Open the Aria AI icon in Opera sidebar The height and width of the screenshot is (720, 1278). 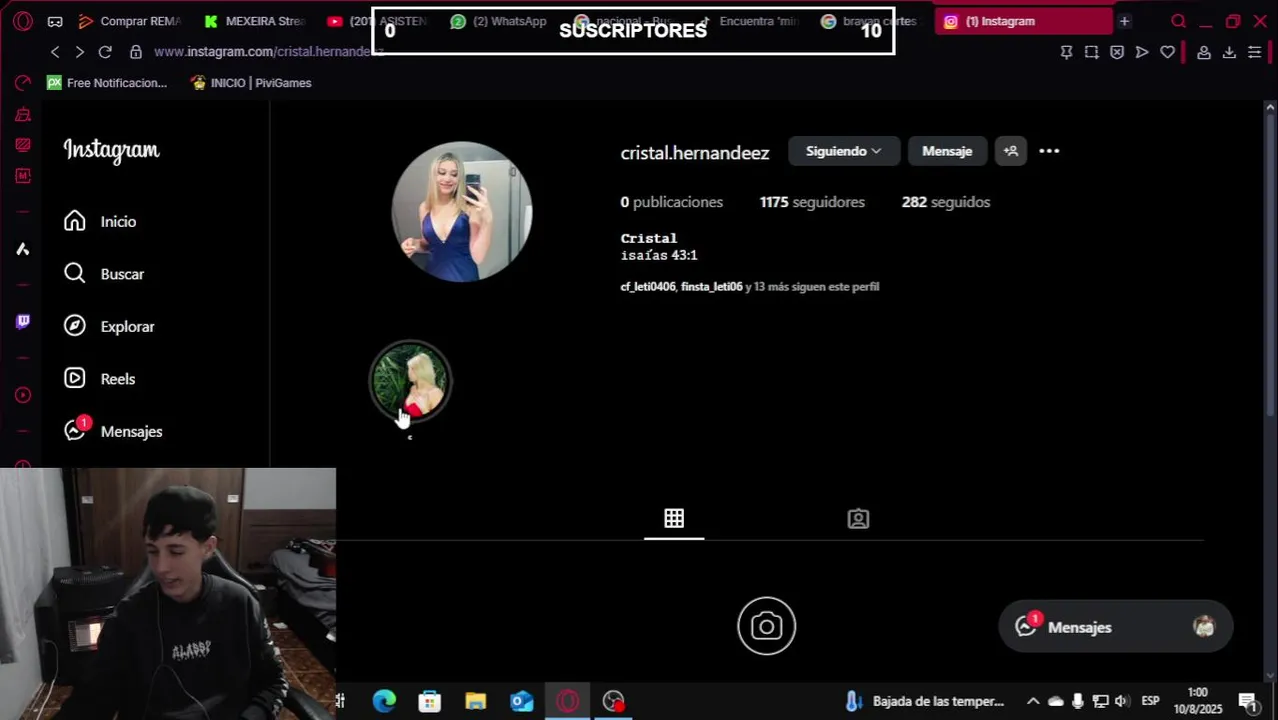[22, 249]
